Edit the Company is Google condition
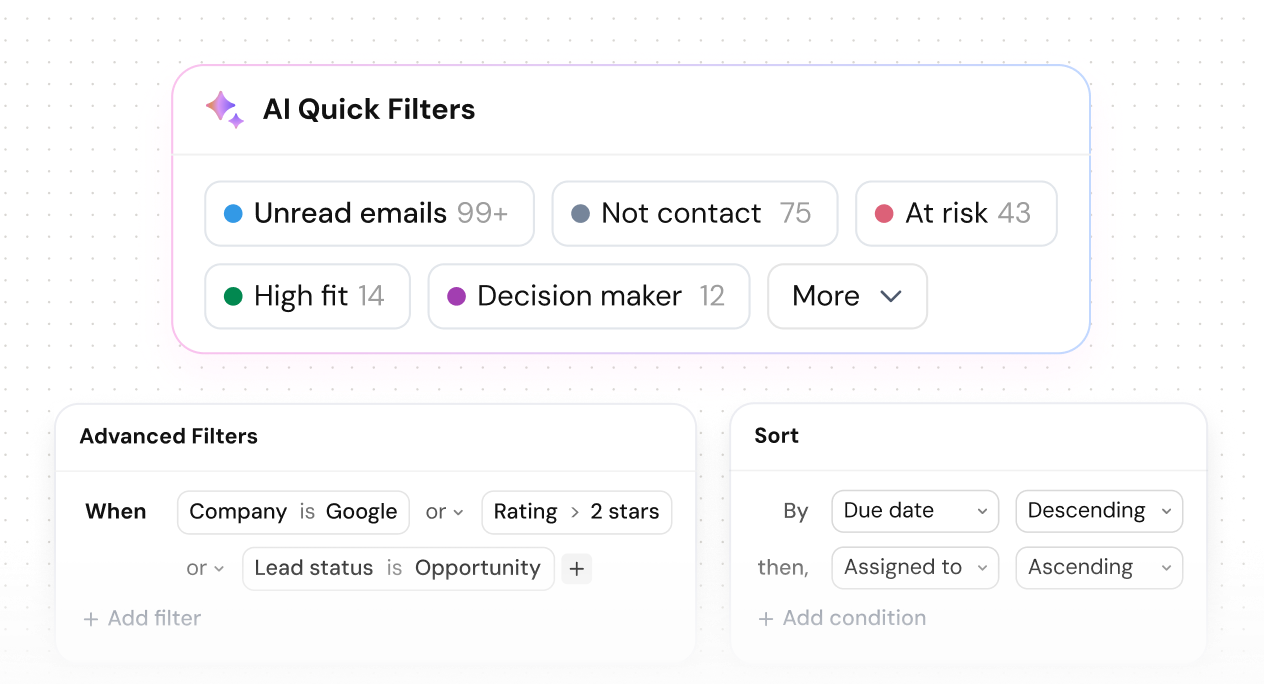This screenshot has width=1264, height=684. [x=293, y=512]
